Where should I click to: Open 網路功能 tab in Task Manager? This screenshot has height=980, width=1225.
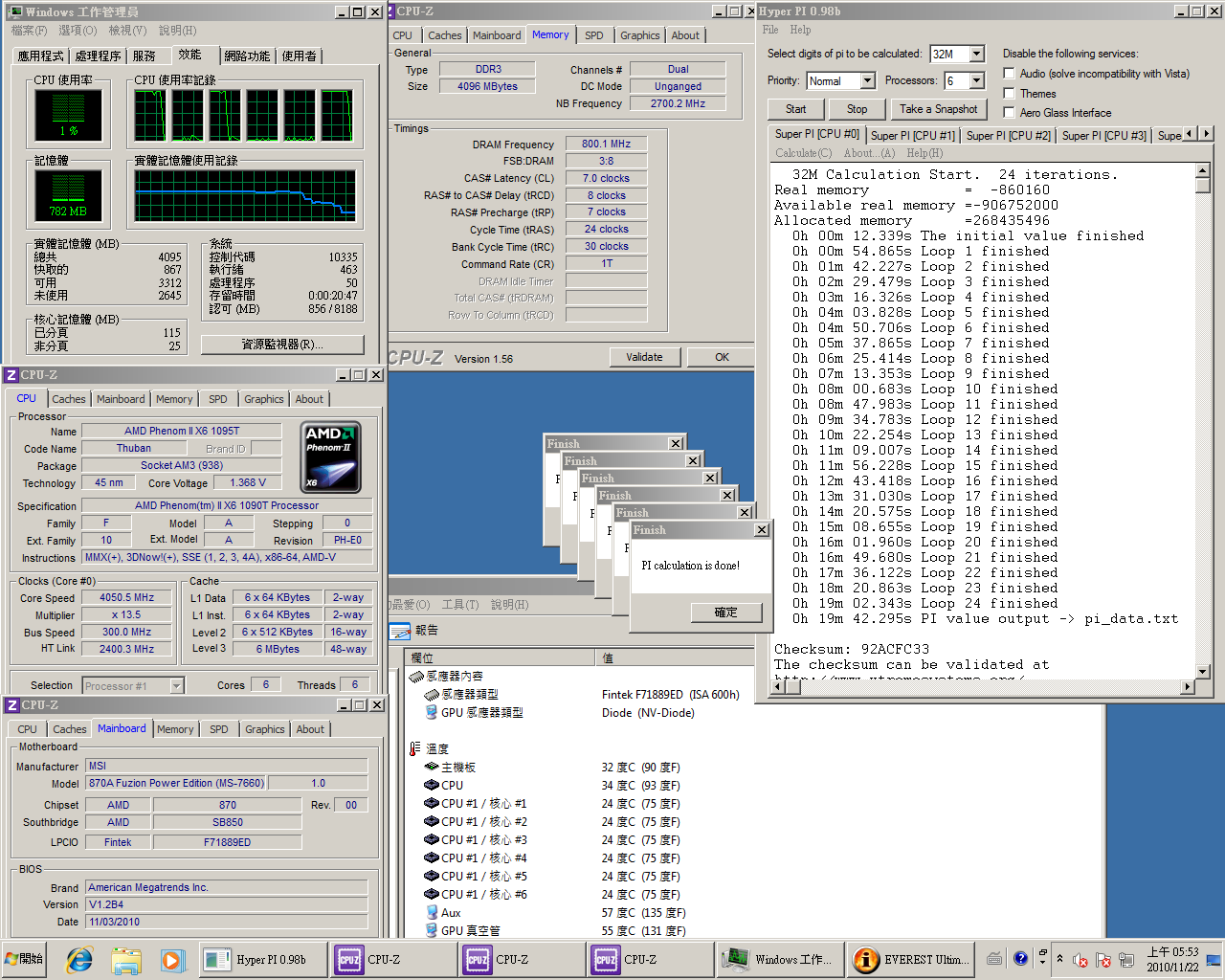247,56
